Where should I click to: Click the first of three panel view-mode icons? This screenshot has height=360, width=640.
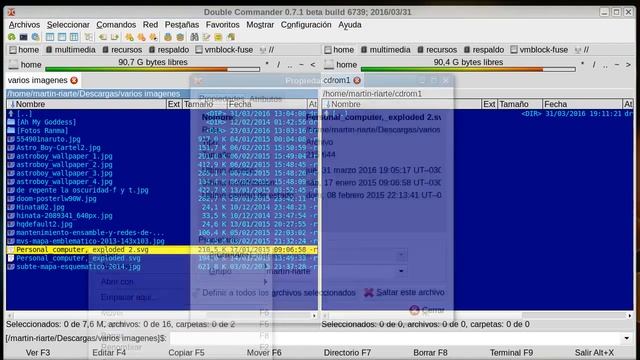(x=50, y=37)
